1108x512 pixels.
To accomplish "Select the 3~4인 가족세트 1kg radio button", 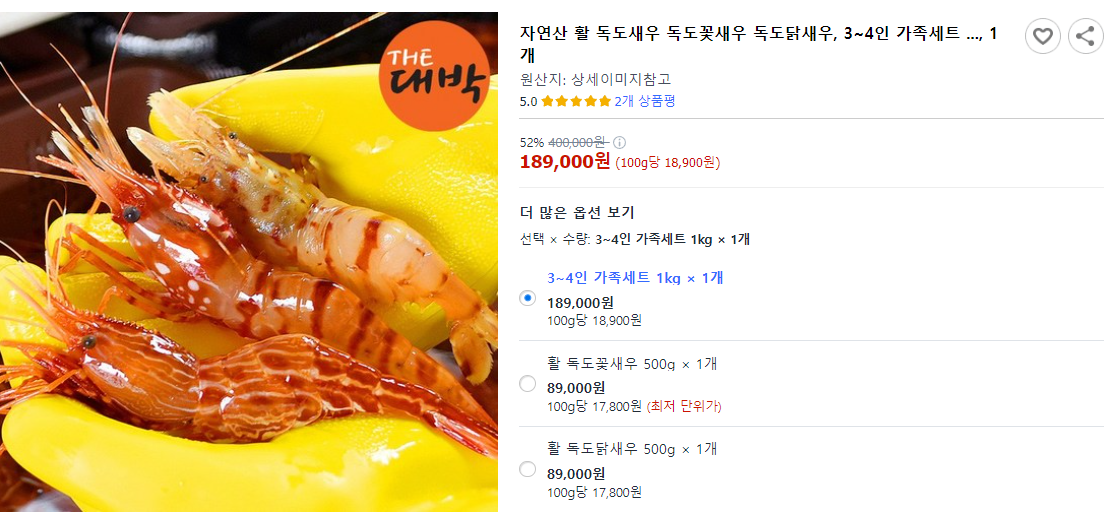I will 527,298.
